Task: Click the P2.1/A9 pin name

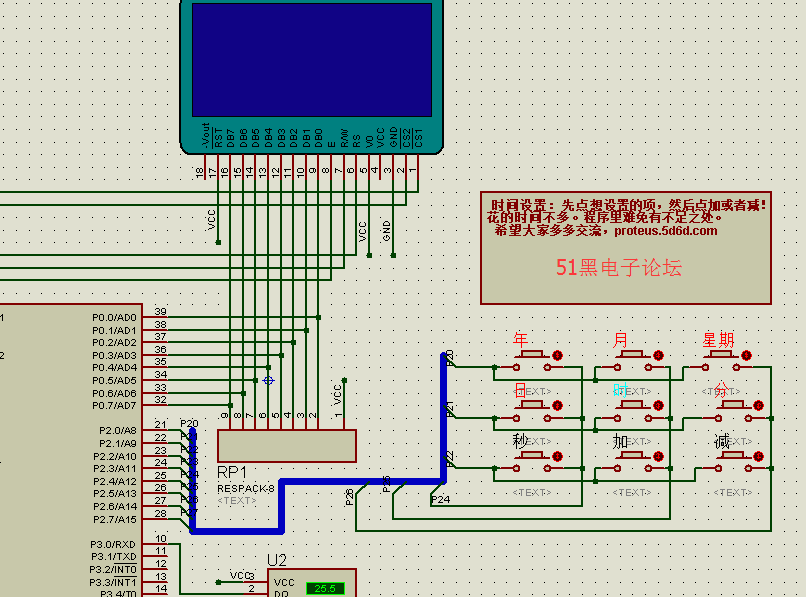Action: 118,443
